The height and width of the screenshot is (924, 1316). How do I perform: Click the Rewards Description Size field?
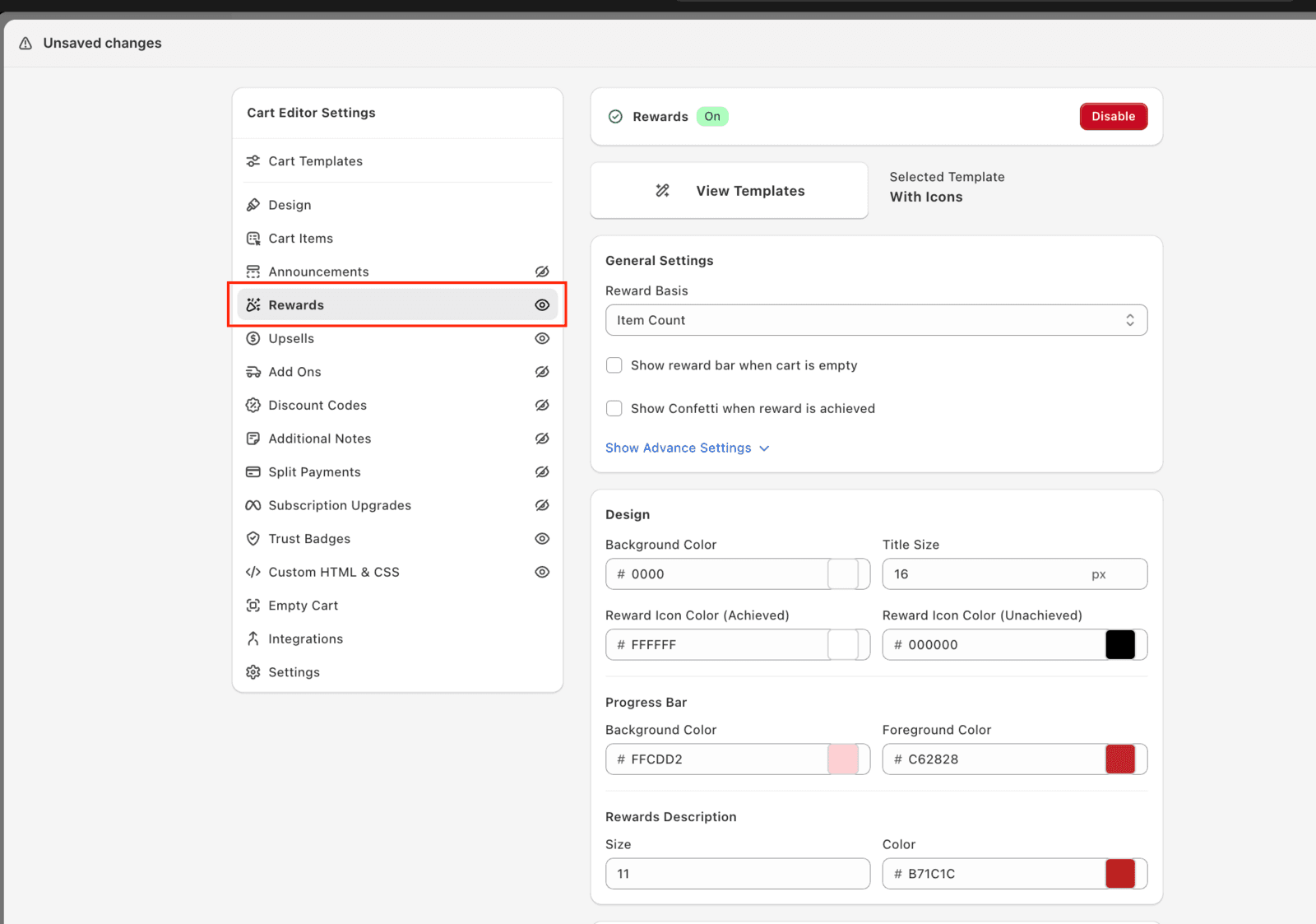pos(738,874)
